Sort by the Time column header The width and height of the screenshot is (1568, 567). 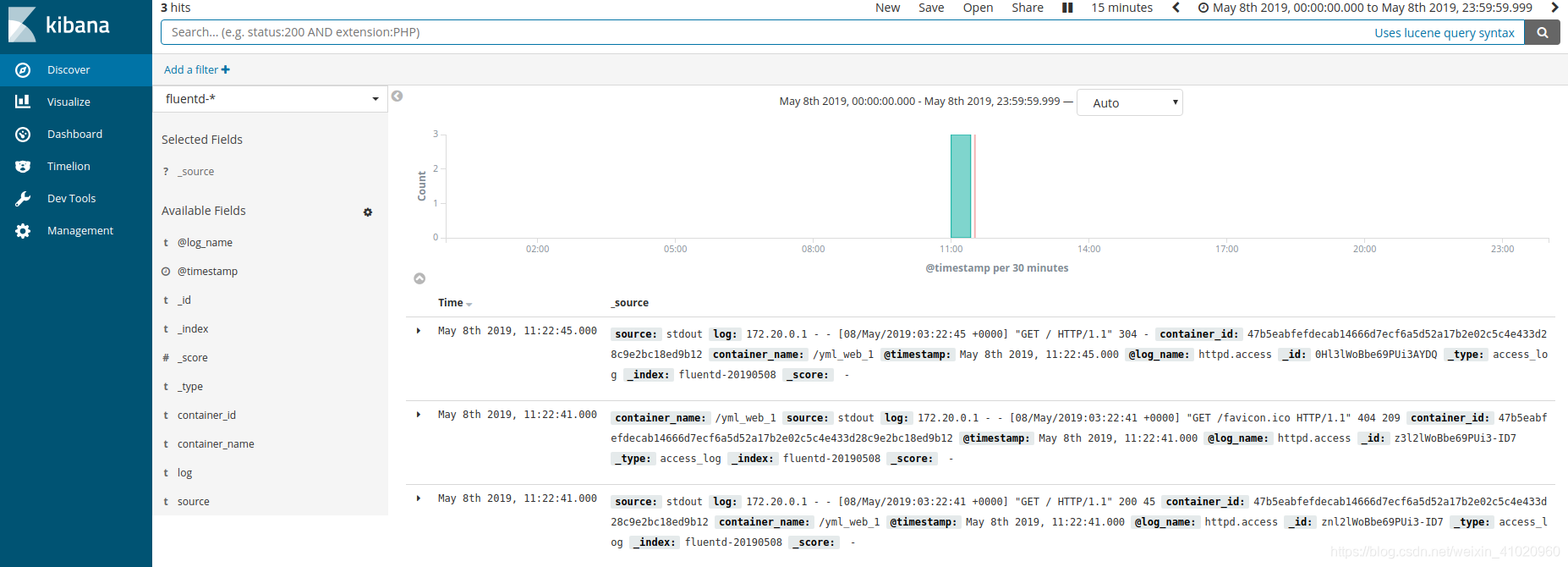(x=455, y=303)
